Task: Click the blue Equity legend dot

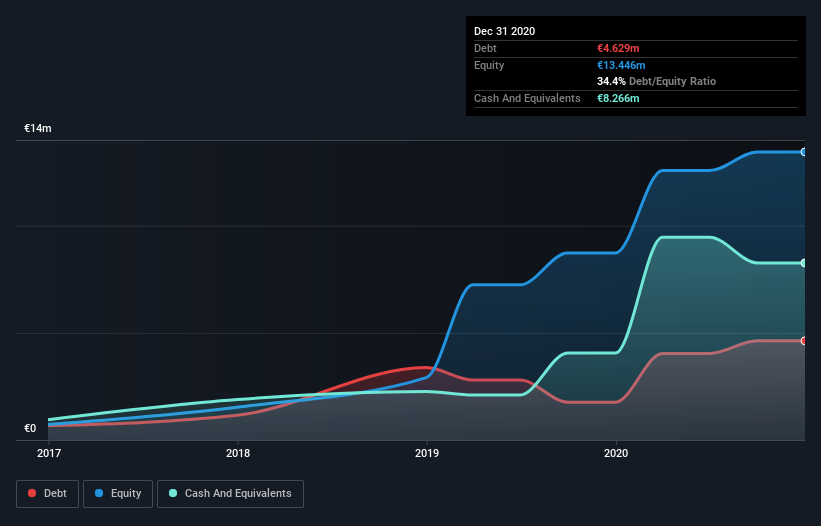Action: (x=99, y=493)
